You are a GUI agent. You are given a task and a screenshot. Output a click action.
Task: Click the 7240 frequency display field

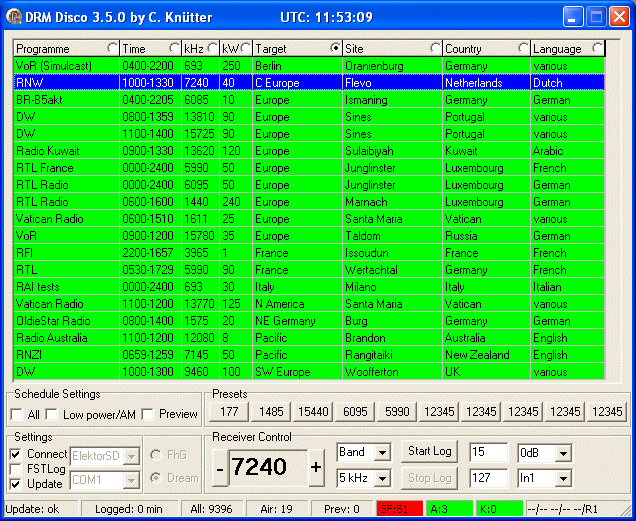pos(267,467)
